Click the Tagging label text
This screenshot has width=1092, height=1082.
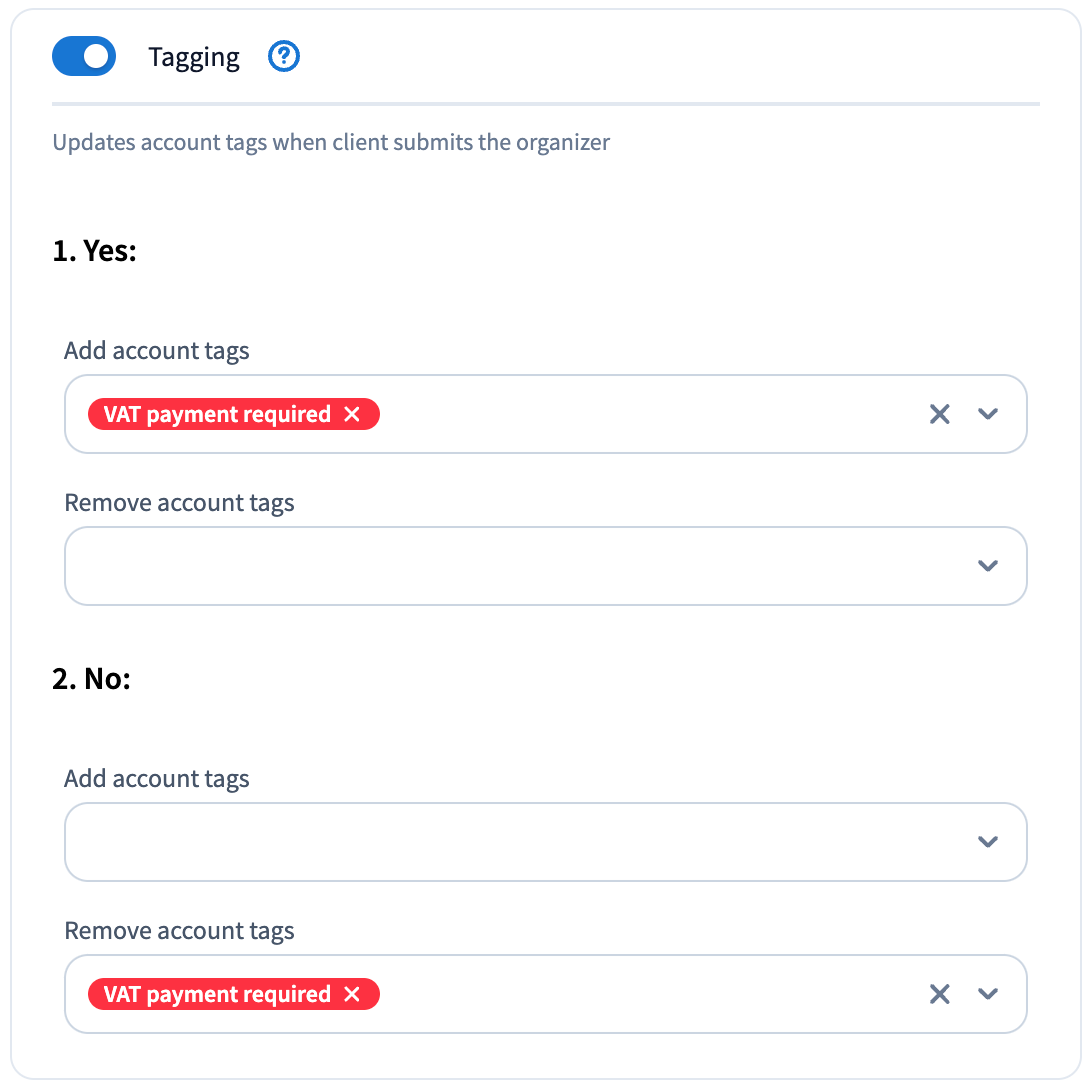tap(194, 58)
